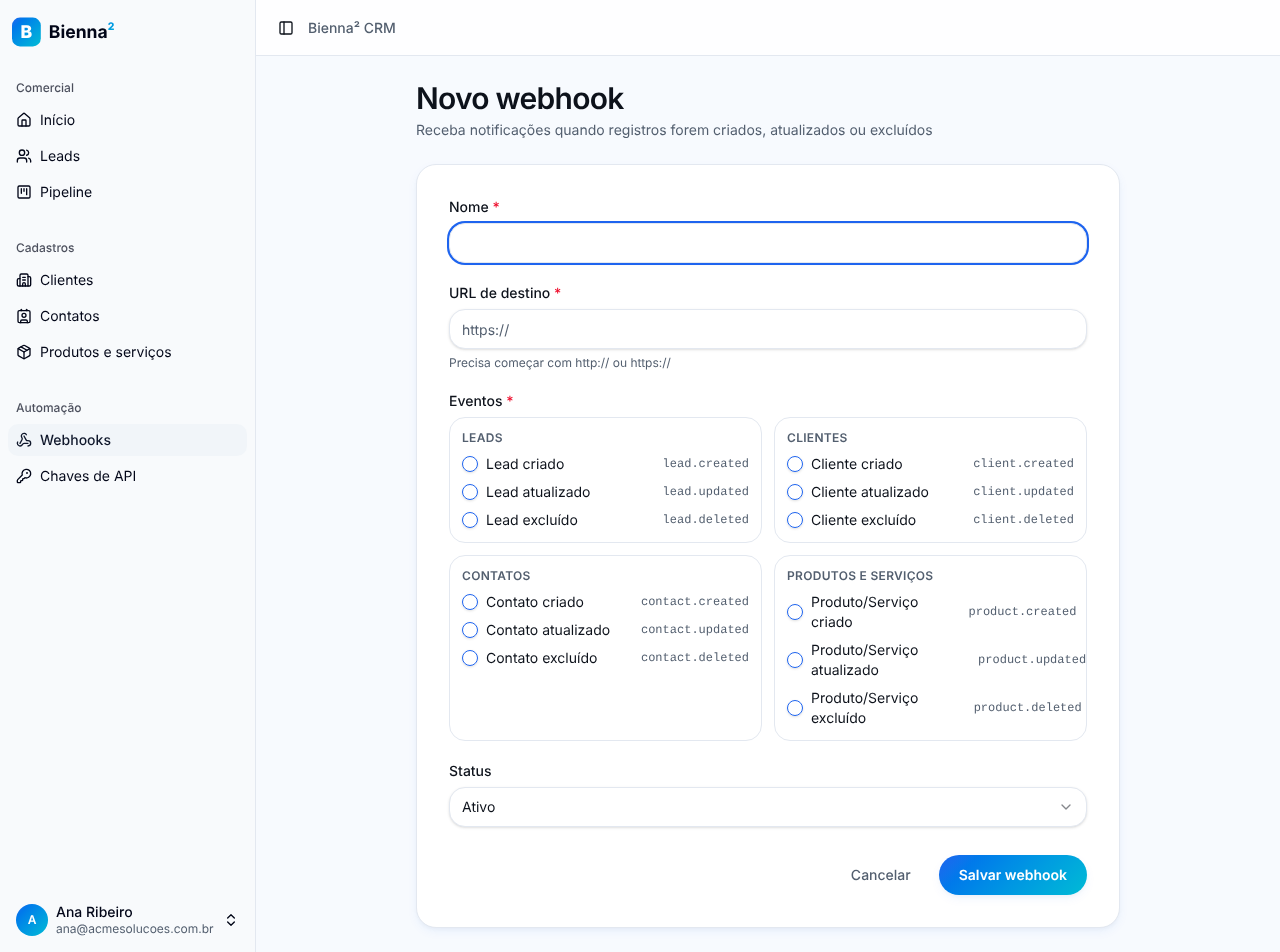Viewport: 1280px width, 952px height.
Task: Check the Lead criado event
Action: coord(470,464)
